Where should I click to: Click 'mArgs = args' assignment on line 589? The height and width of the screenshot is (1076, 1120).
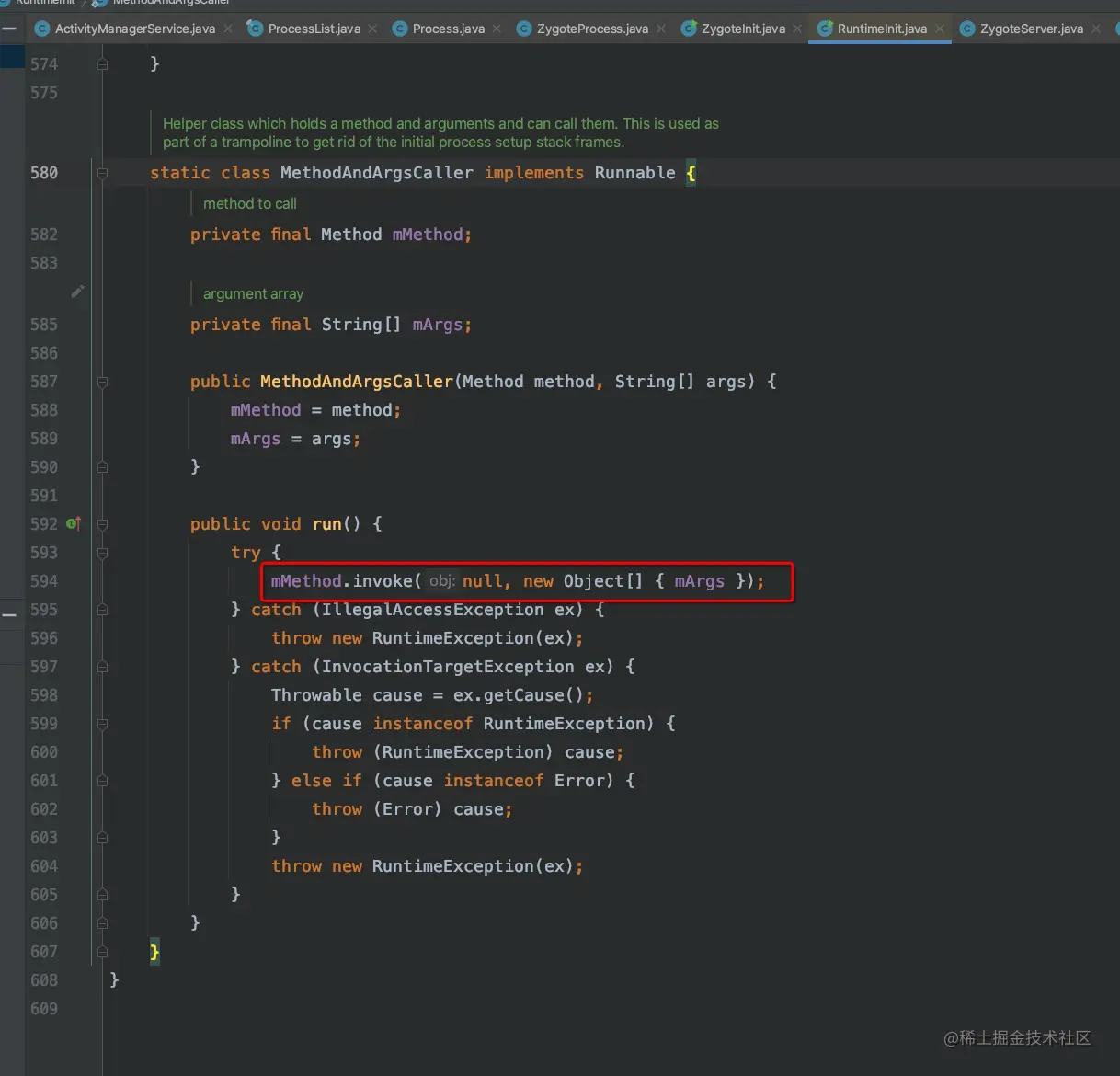295,439
